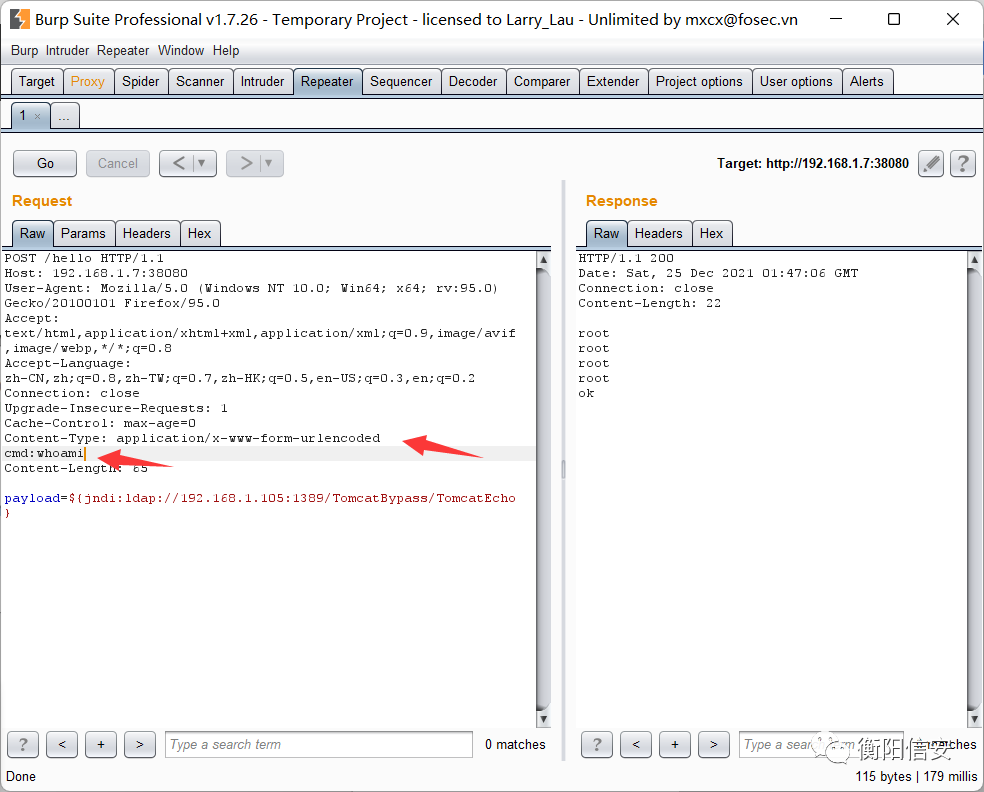Open the Intruder menu in menu bar

point(67,51)
